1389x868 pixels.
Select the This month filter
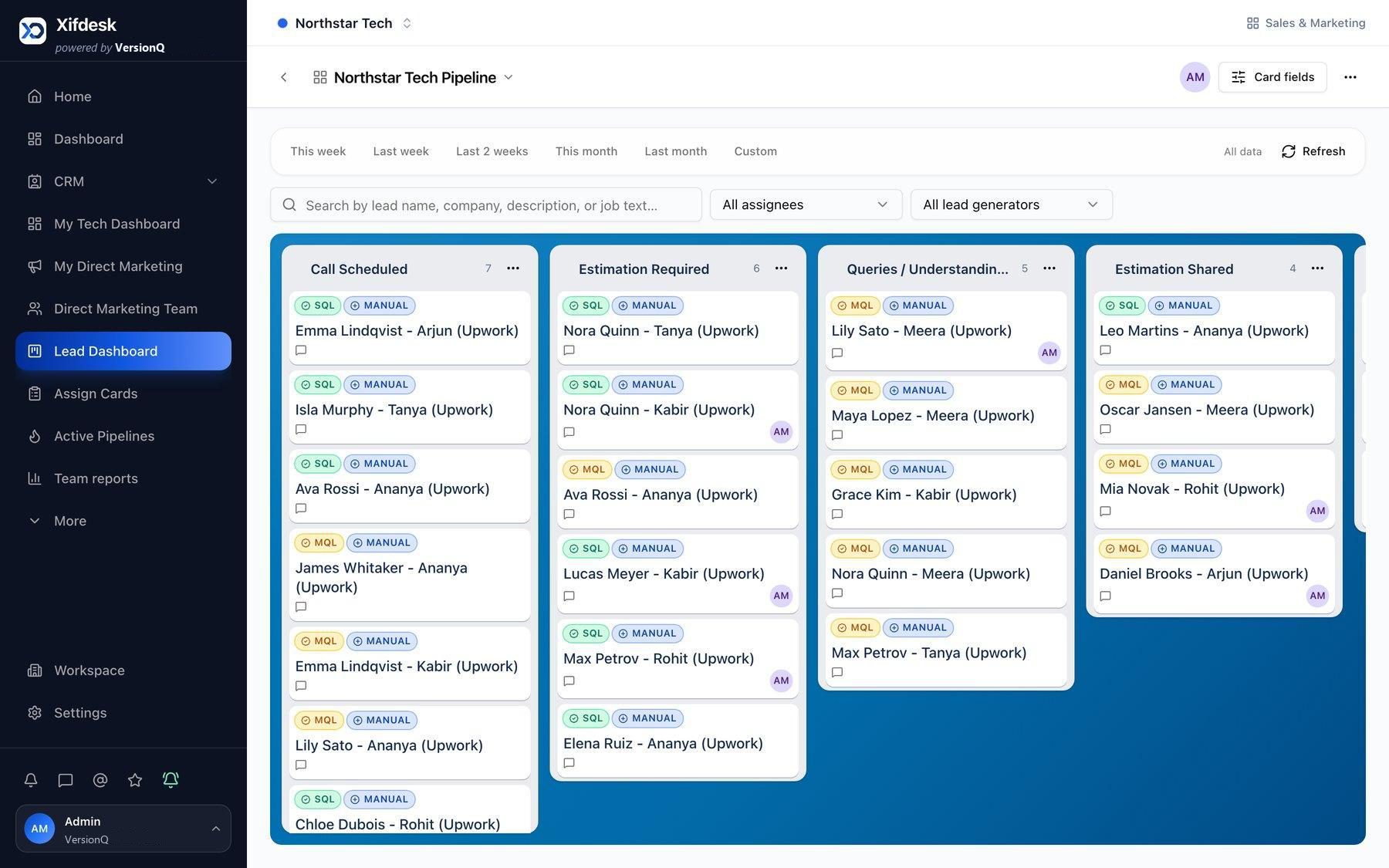(586, 151)
